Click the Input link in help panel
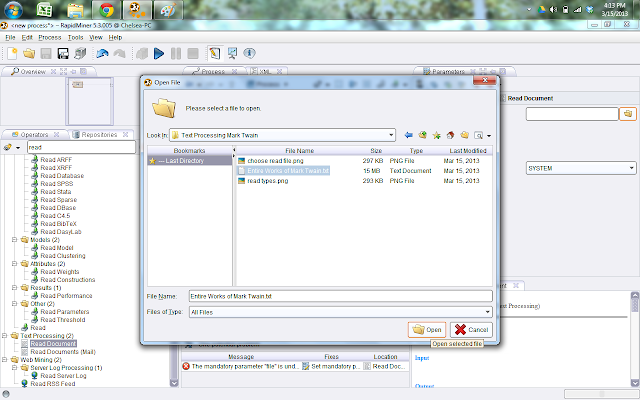Image resolution: width=640 pixels, height=400 pixels. coord(422,358)
